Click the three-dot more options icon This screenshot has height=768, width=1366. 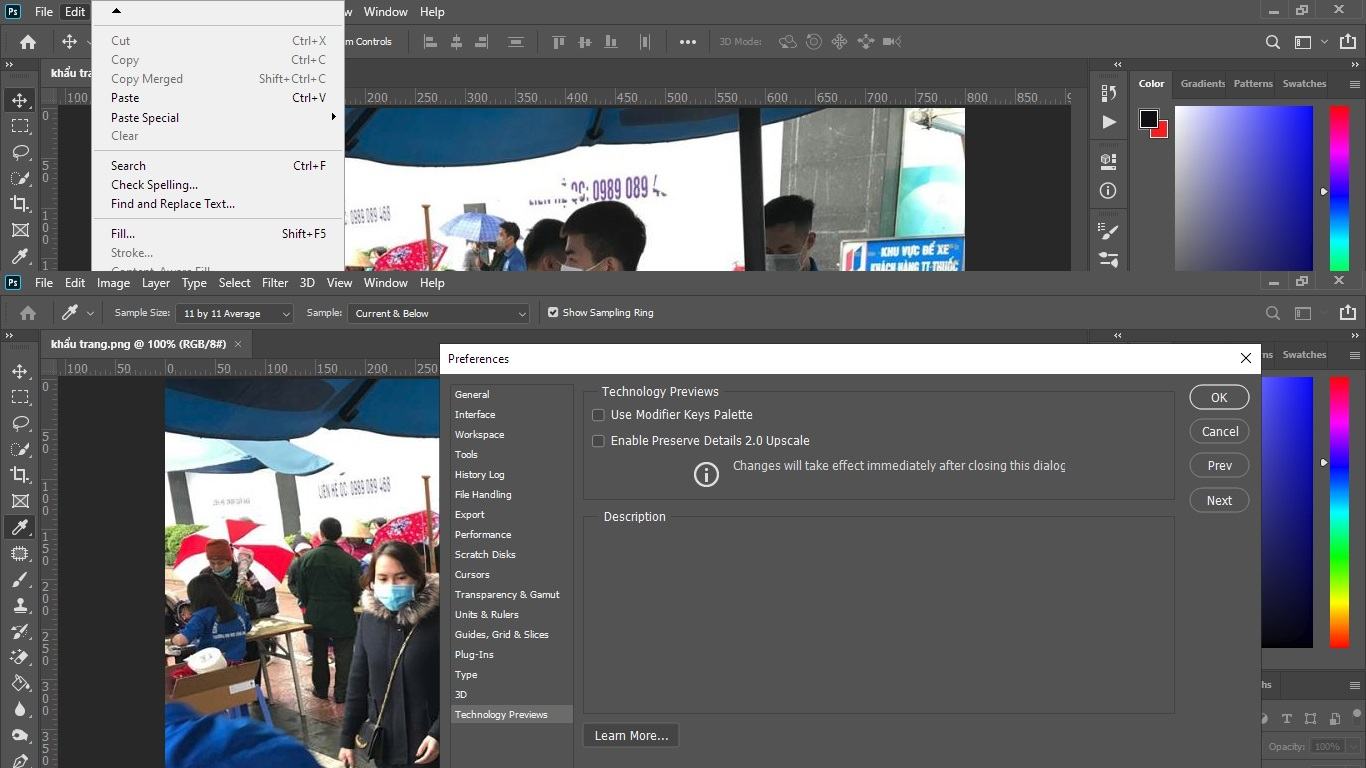point(688,42)
